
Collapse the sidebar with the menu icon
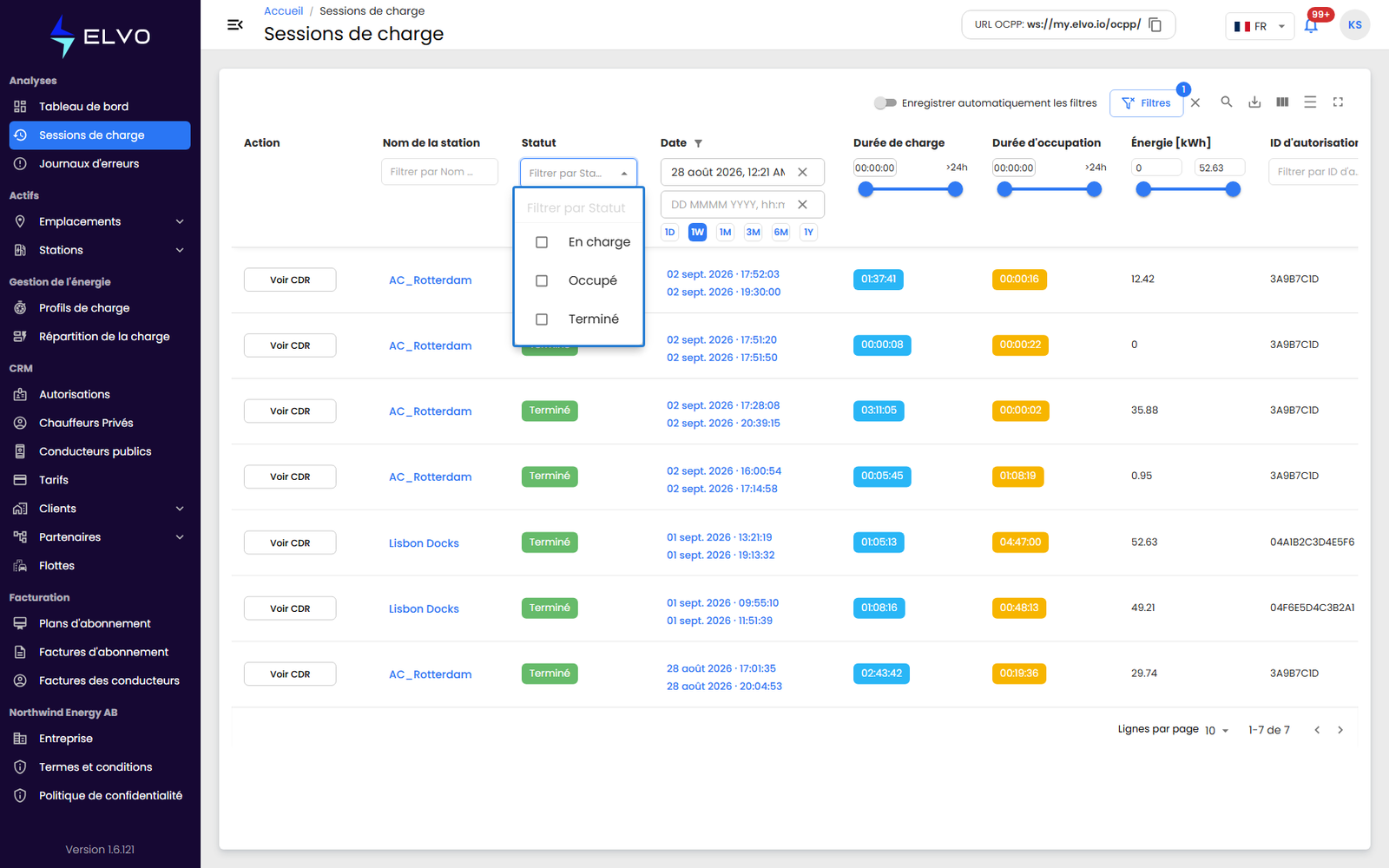click(x=234, y=25)
